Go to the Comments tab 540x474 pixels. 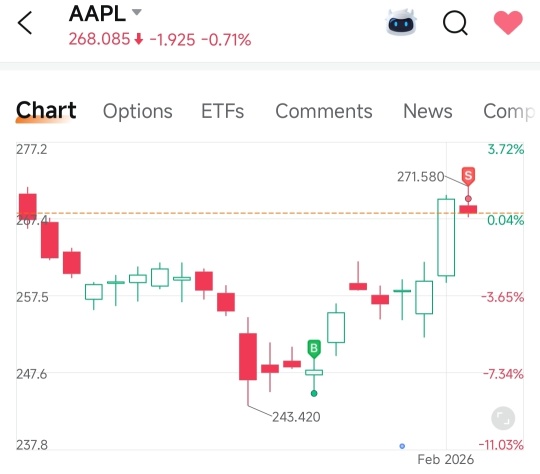pyautogui.click(x=324, y=111)
